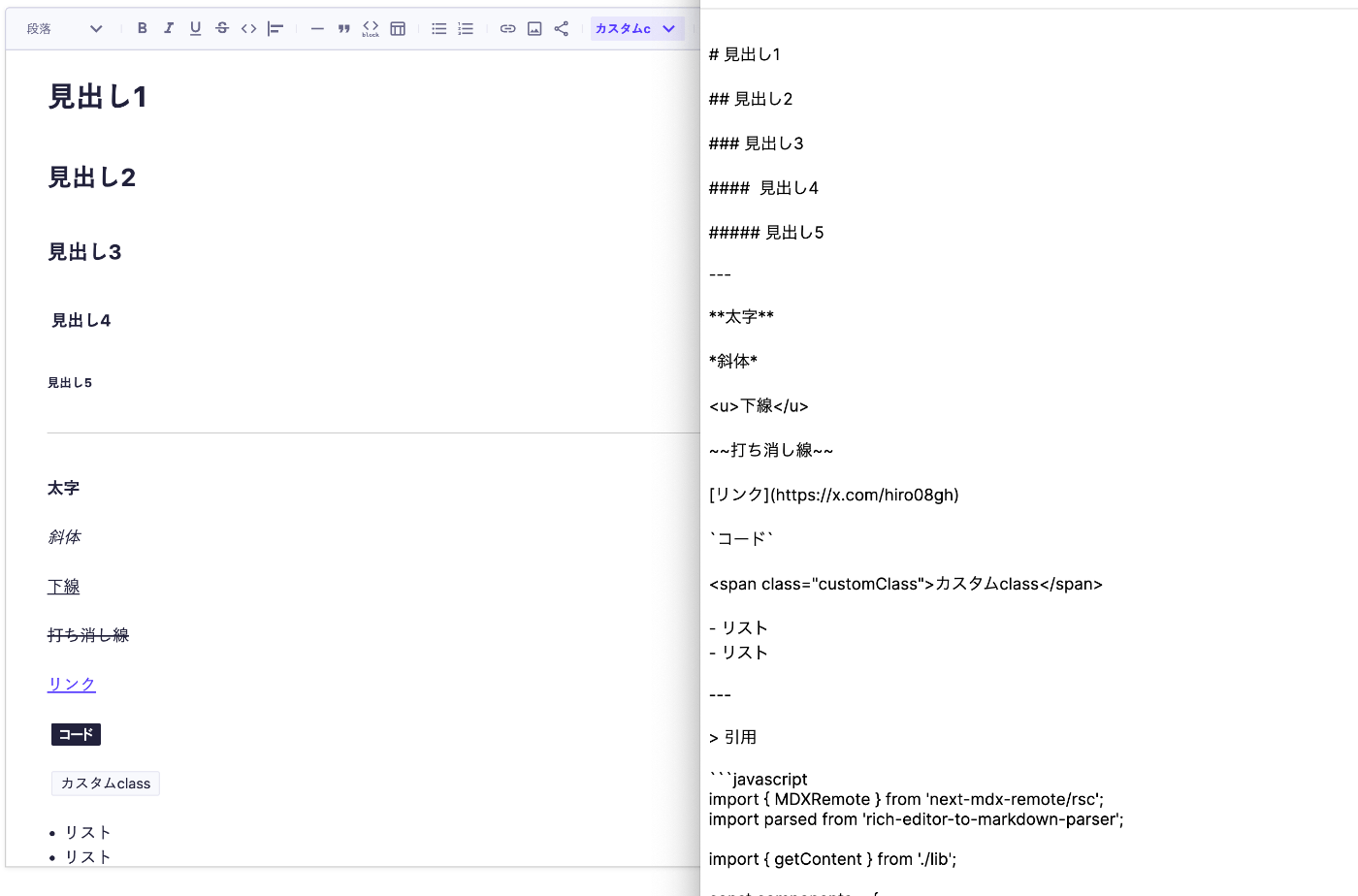Click the 見出し1 heading in editor
This screenshot has width=1358, height=896.
pyautogui.click(x=98, y=97)
